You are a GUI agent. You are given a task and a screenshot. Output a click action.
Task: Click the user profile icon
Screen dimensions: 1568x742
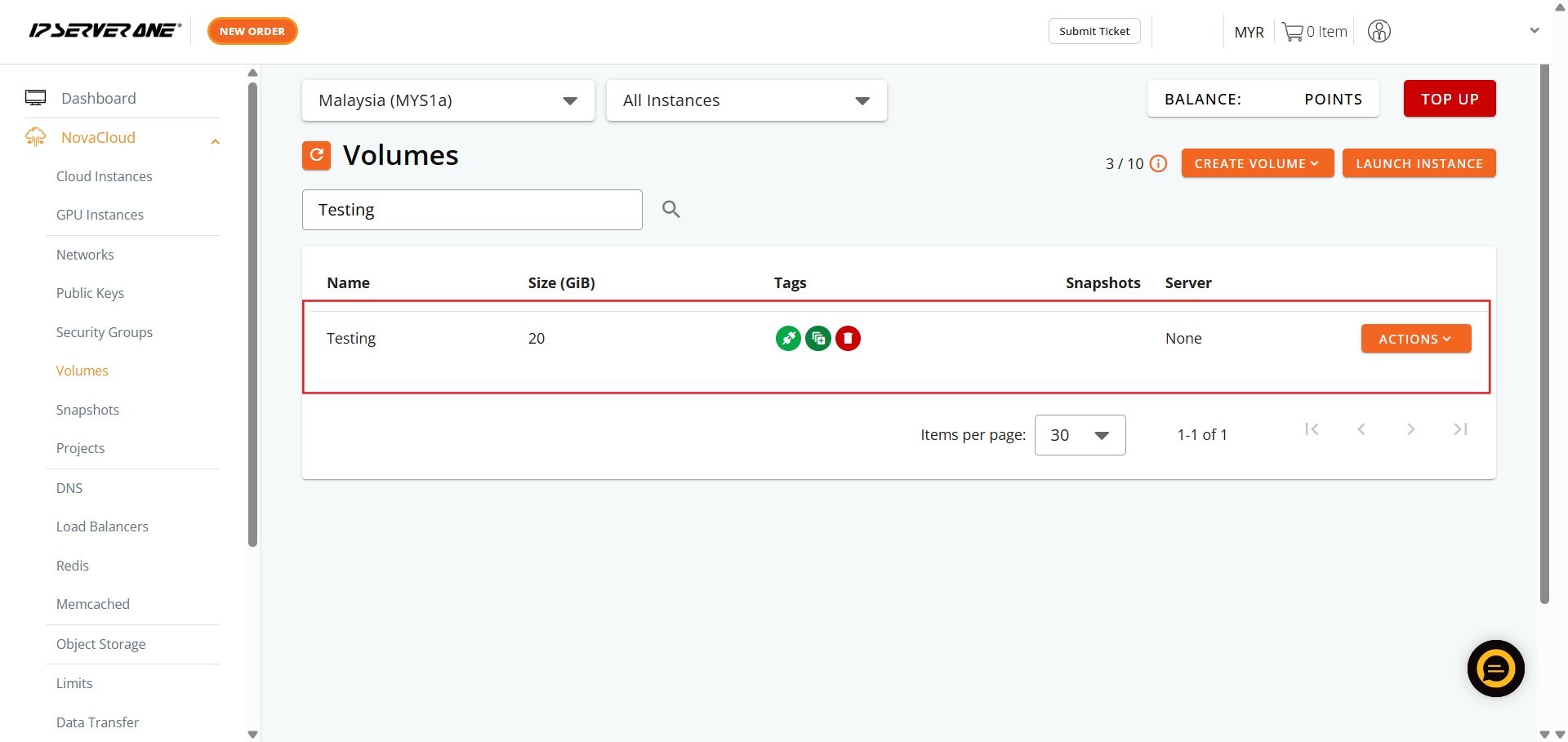coord(1379,32)
